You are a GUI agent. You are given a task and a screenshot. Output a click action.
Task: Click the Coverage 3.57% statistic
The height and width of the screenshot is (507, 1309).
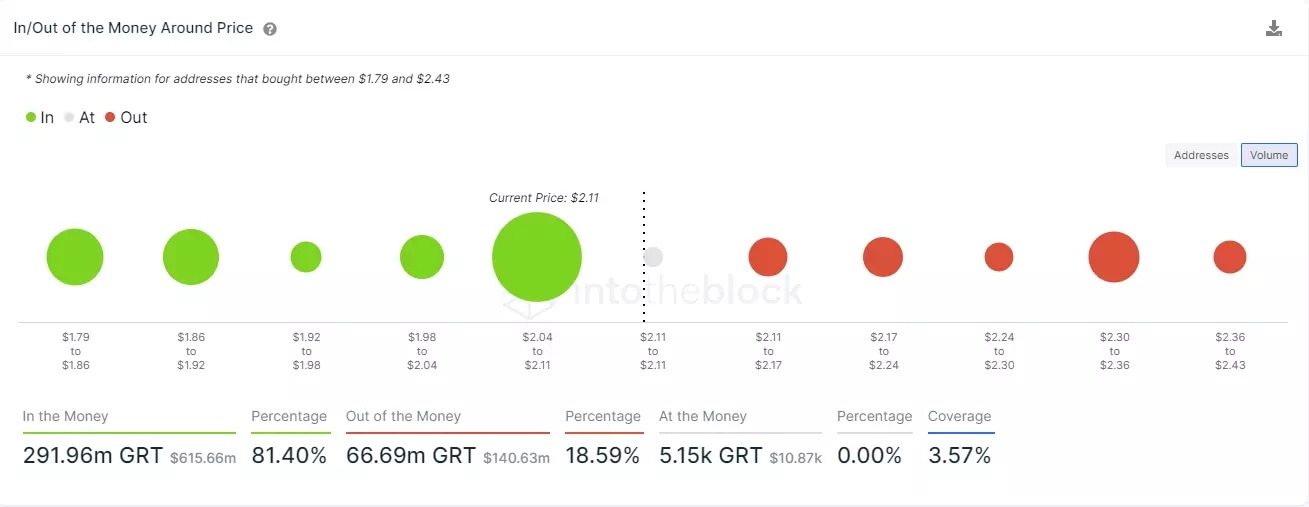point(959,456)
